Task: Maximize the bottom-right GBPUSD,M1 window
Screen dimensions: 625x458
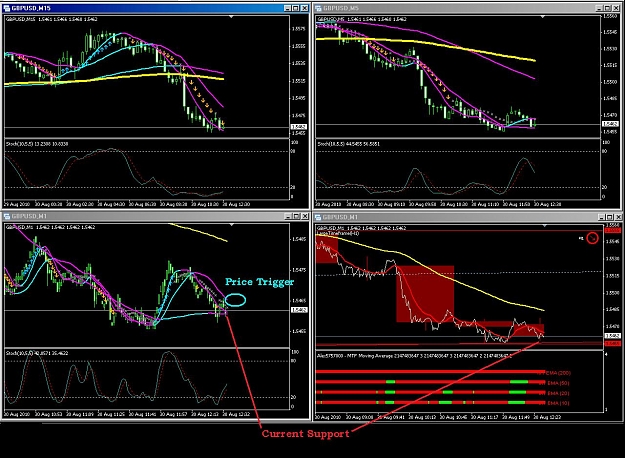Action: pos(609,217)
